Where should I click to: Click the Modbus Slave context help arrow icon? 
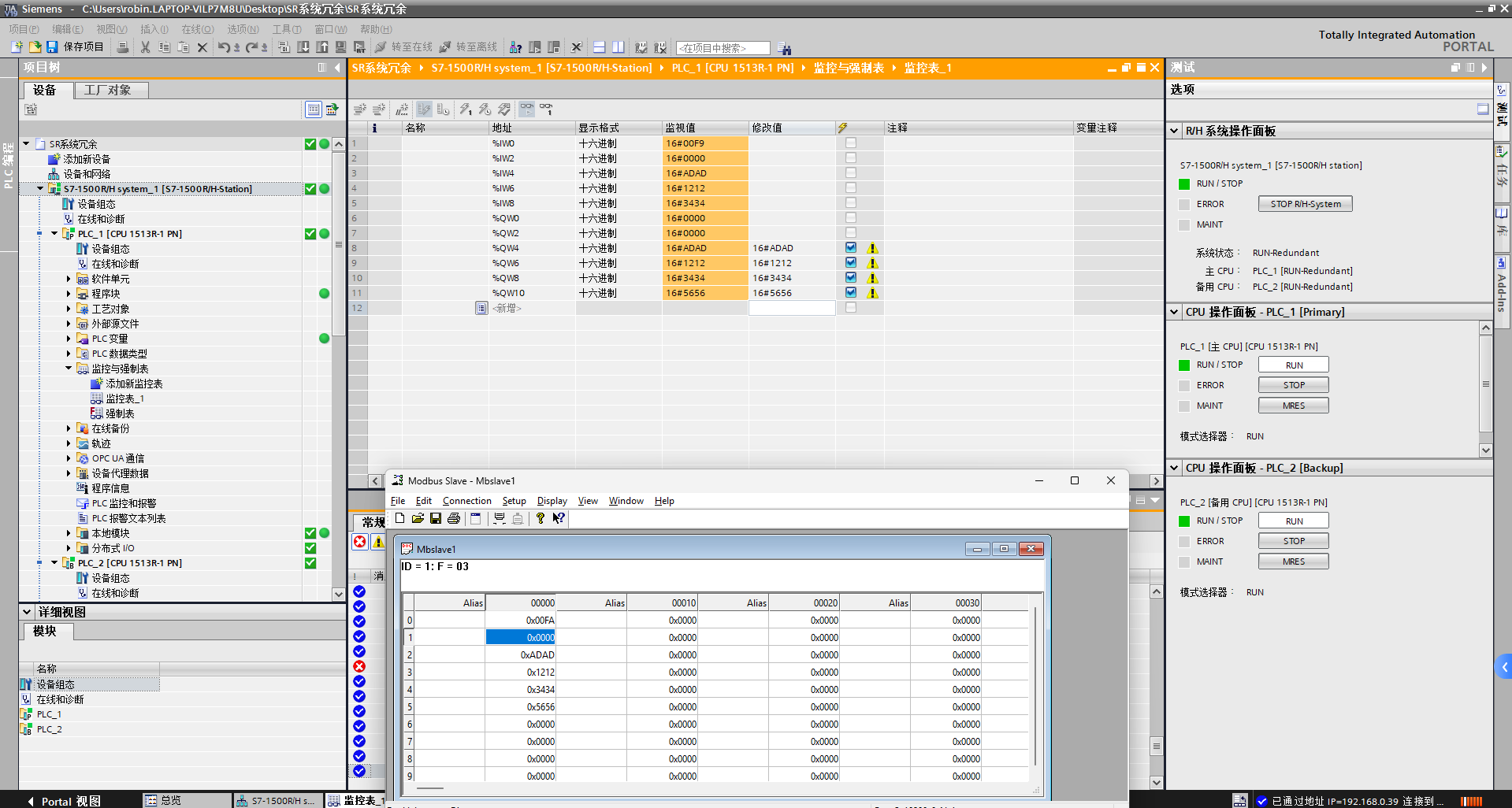(558, 518)
